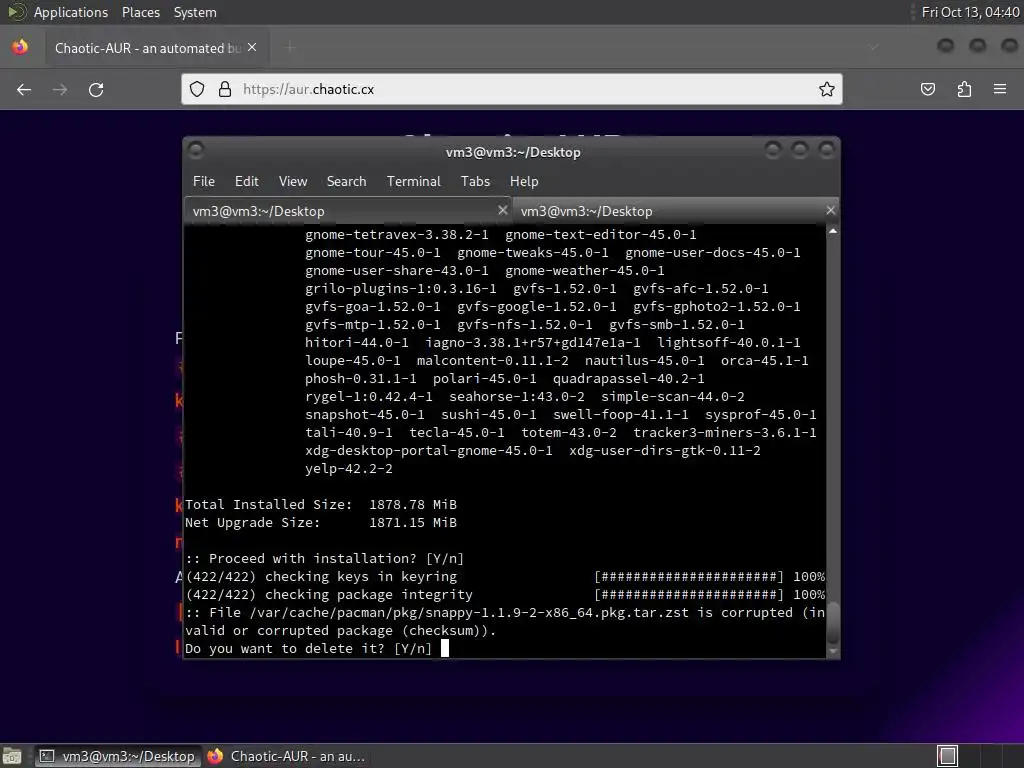
Task: Click the "Net Upgrade Size" line
Action: click(x=321, y=522)
